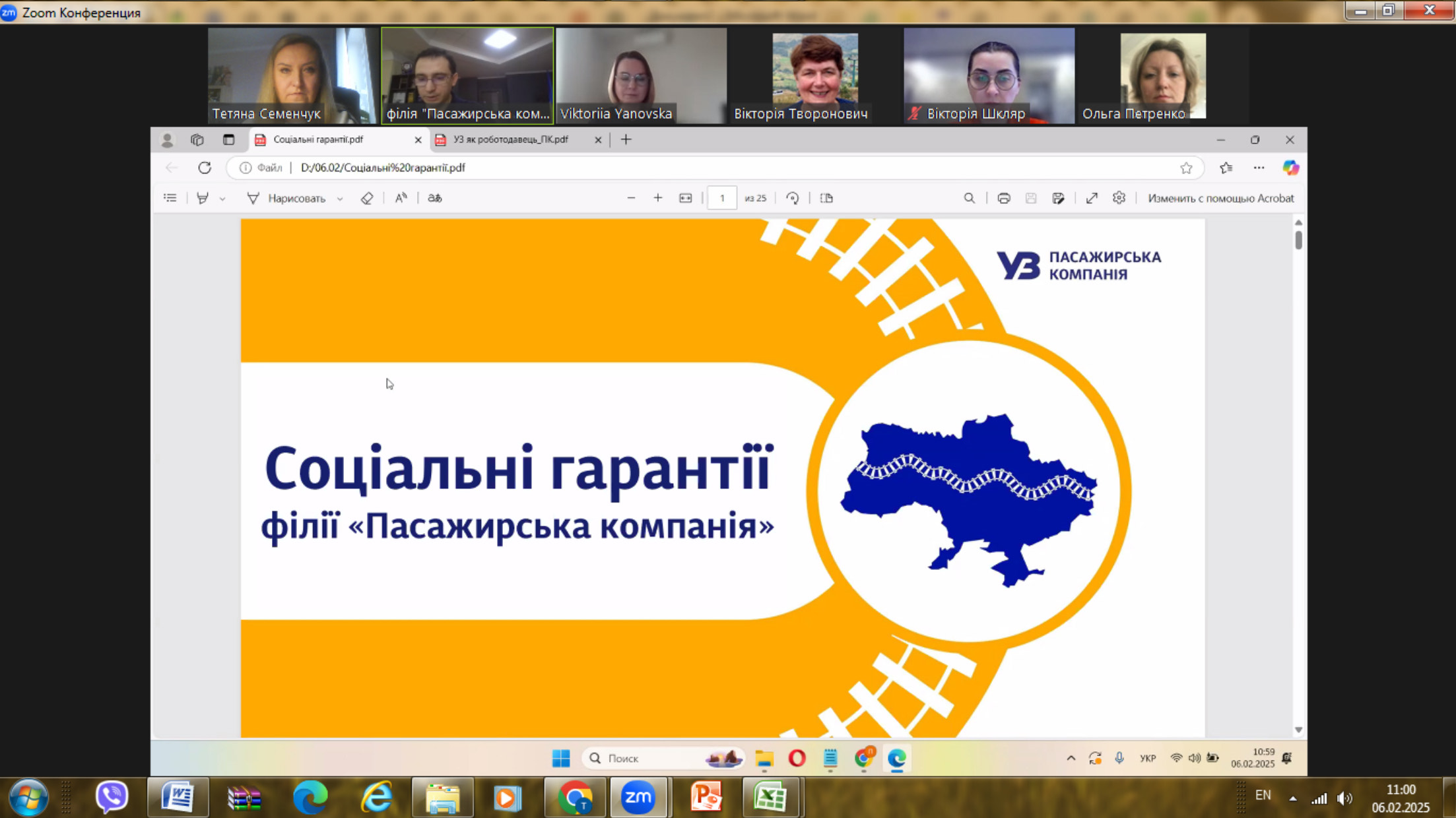
Task: Open Internet Explorer from the taskbar
Action: (377, 797)
